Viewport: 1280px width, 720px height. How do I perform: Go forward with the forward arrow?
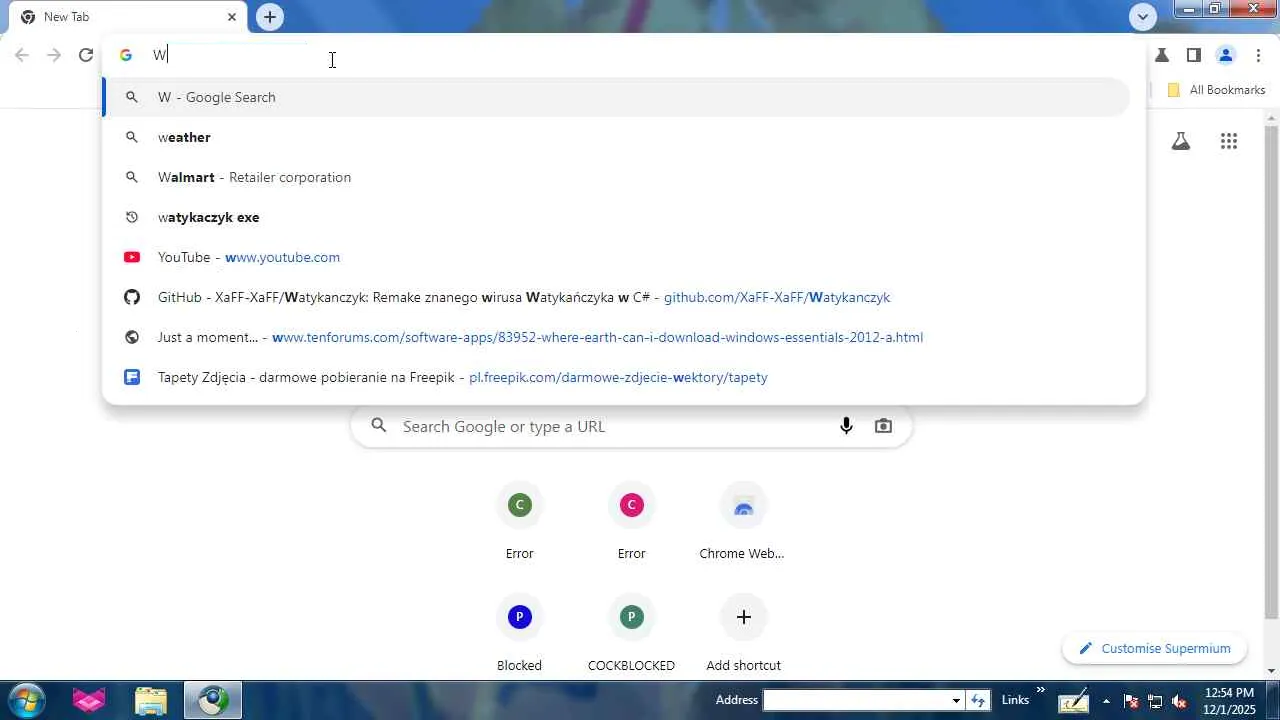click(x=54, y=55)
